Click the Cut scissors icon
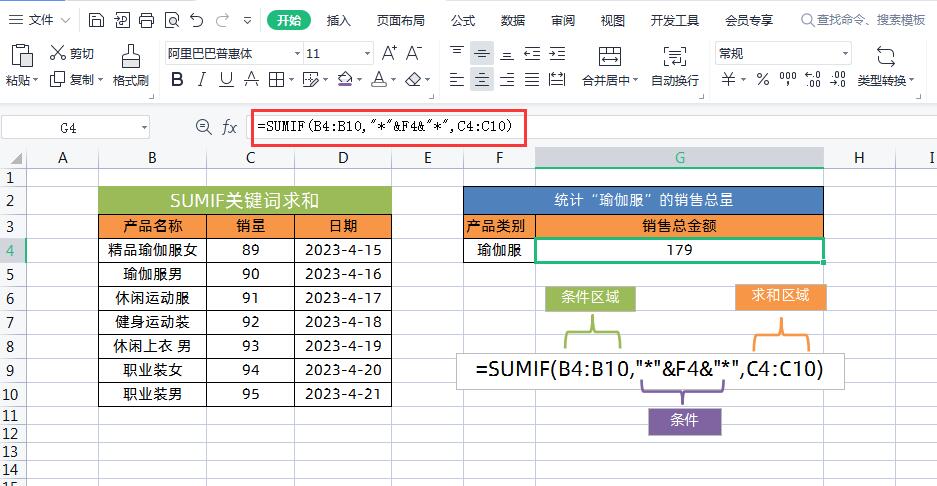The image size is (937, 486). pos(58,54)
